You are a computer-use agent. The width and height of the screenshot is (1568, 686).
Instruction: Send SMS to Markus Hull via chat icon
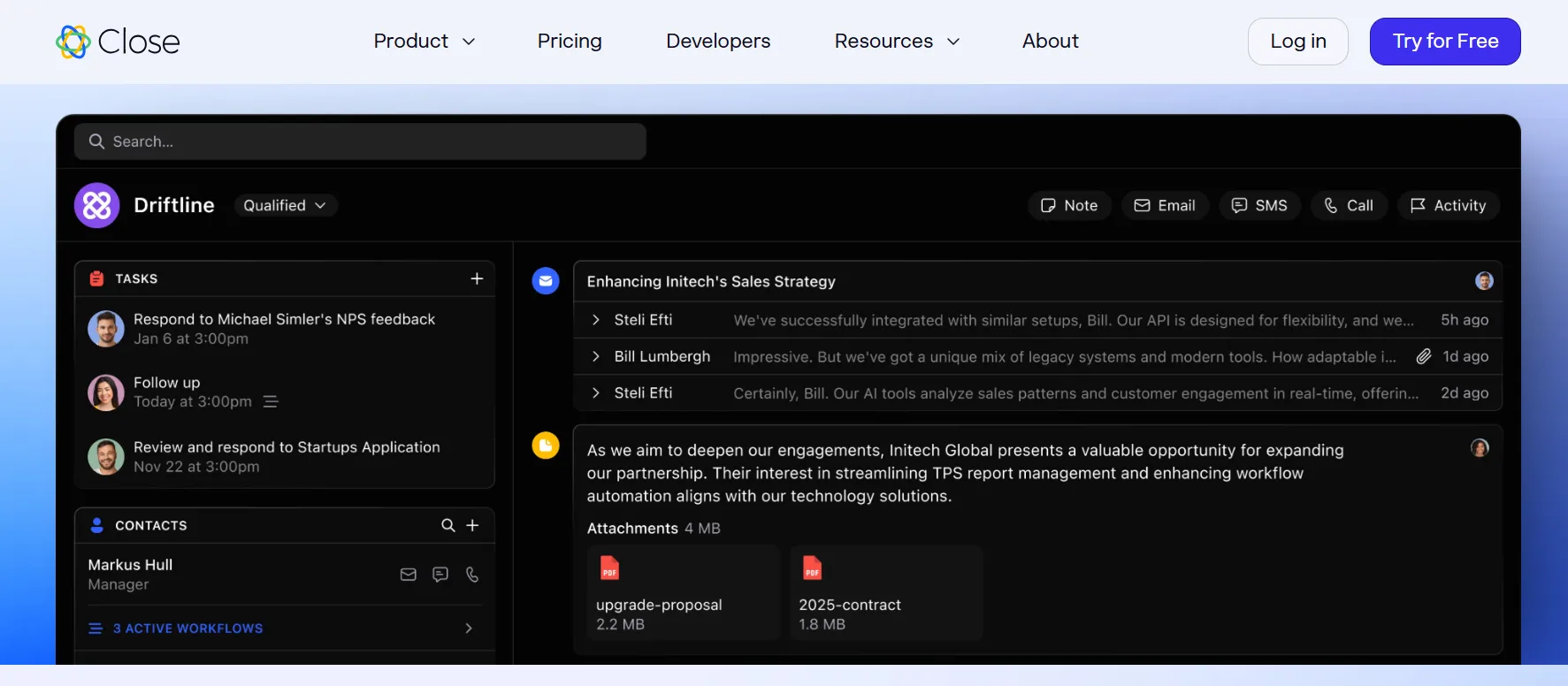click(x=440, y=575)
